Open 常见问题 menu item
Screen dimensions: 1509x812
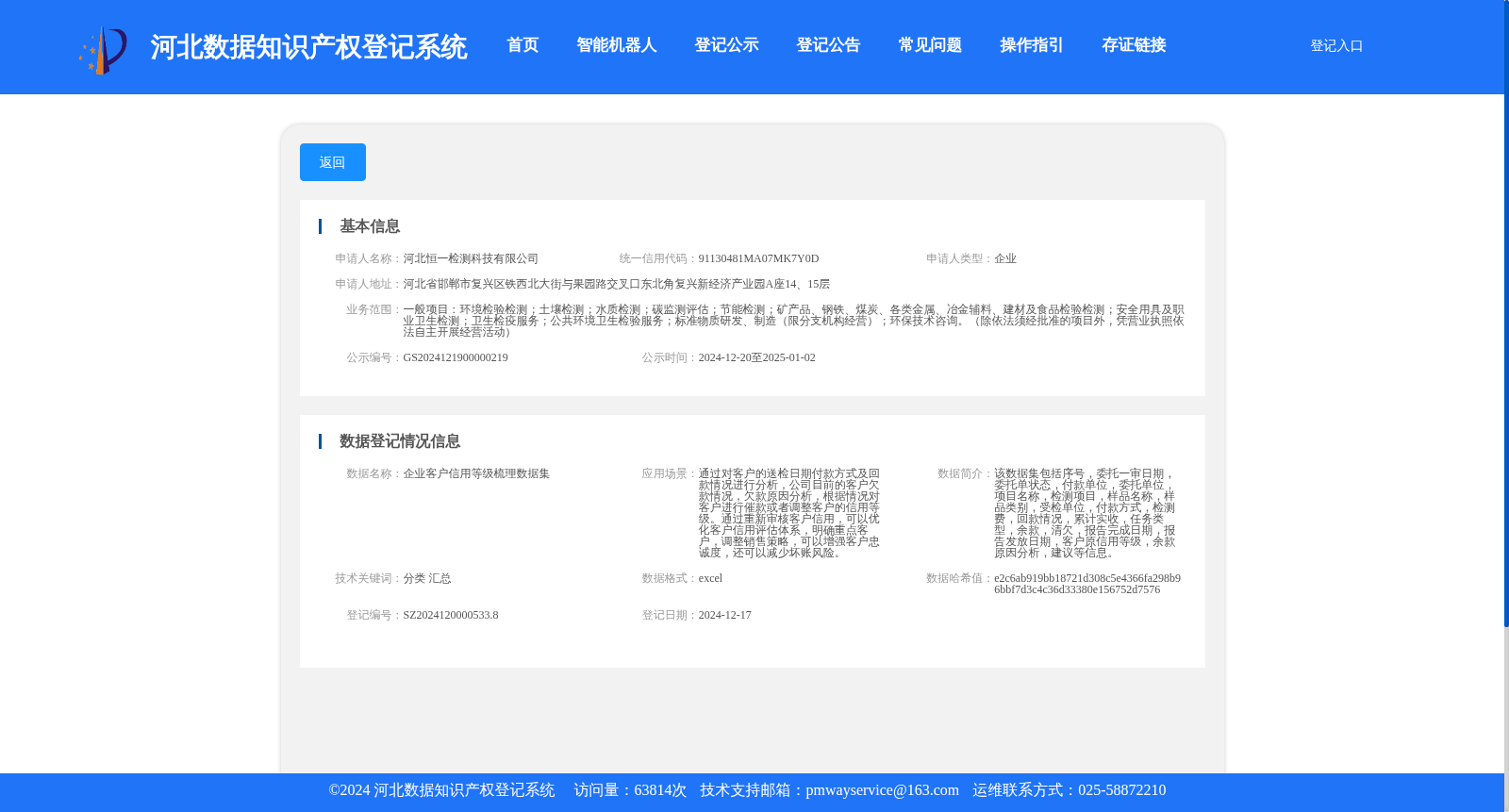click(930, 45)
